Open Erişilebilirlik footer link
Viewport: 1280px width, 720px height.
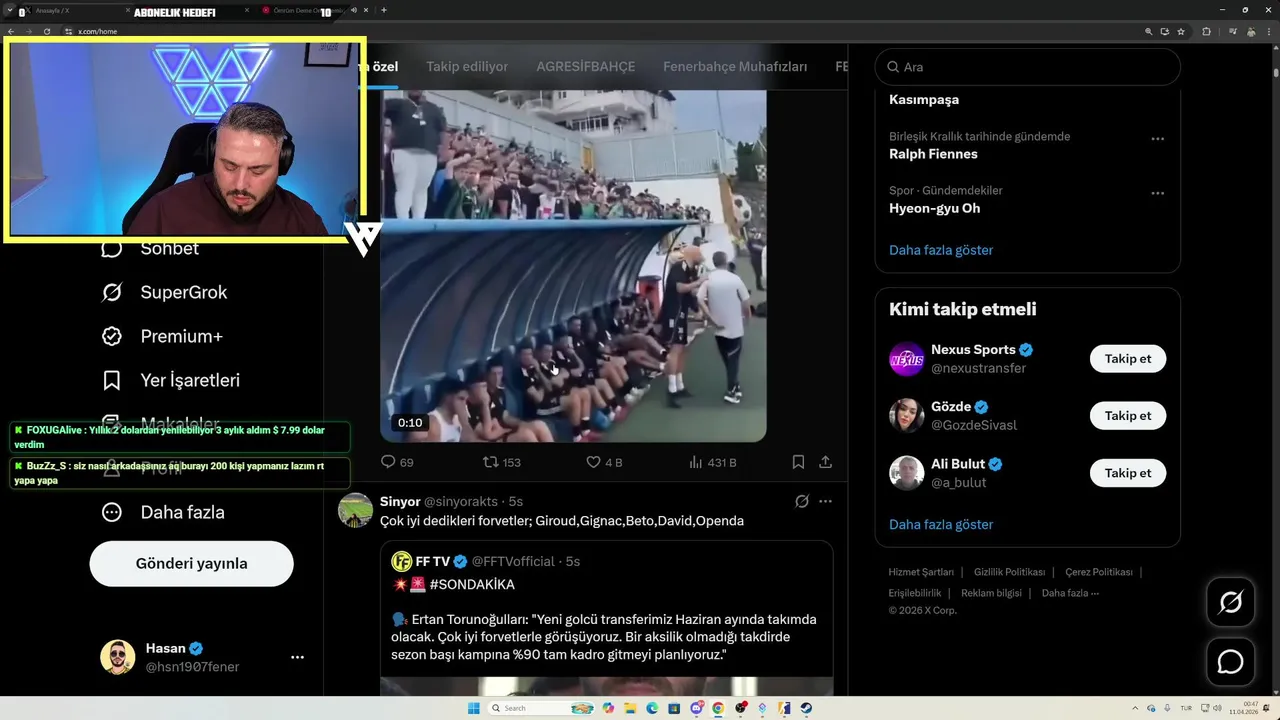tap(915, 593)
